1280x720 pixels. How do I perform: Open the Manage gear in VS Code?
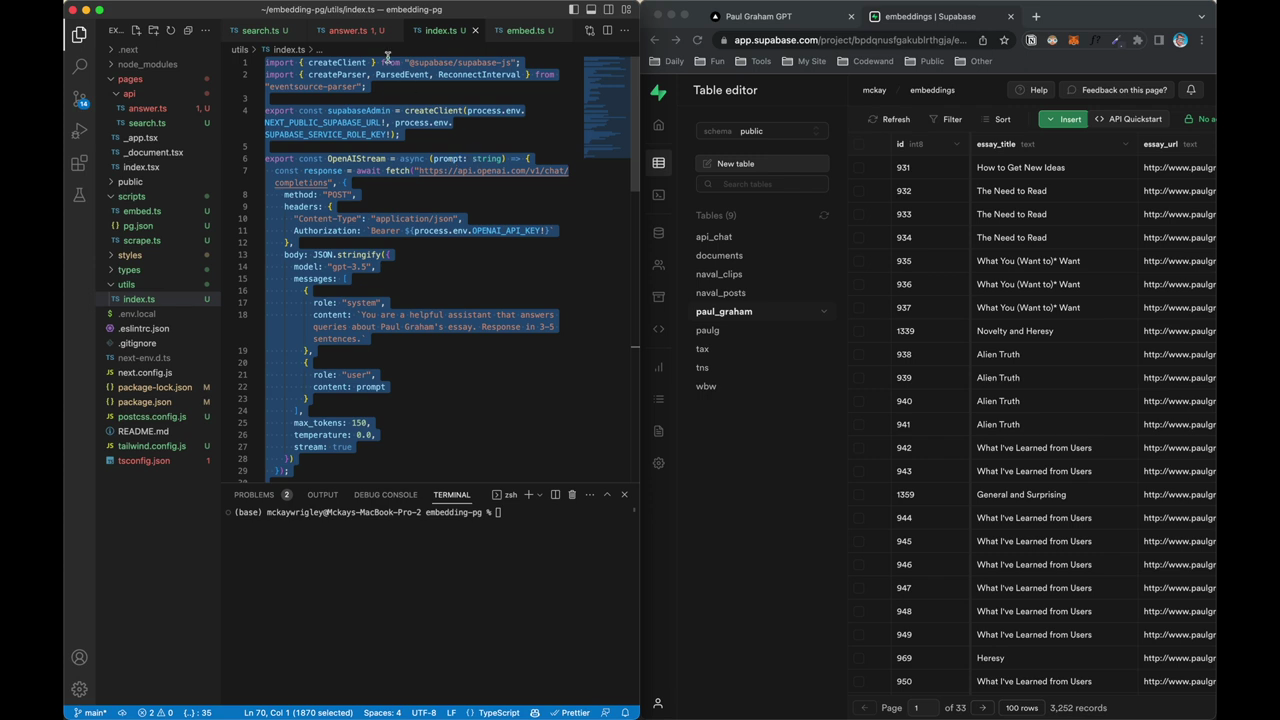coord(79,689)
